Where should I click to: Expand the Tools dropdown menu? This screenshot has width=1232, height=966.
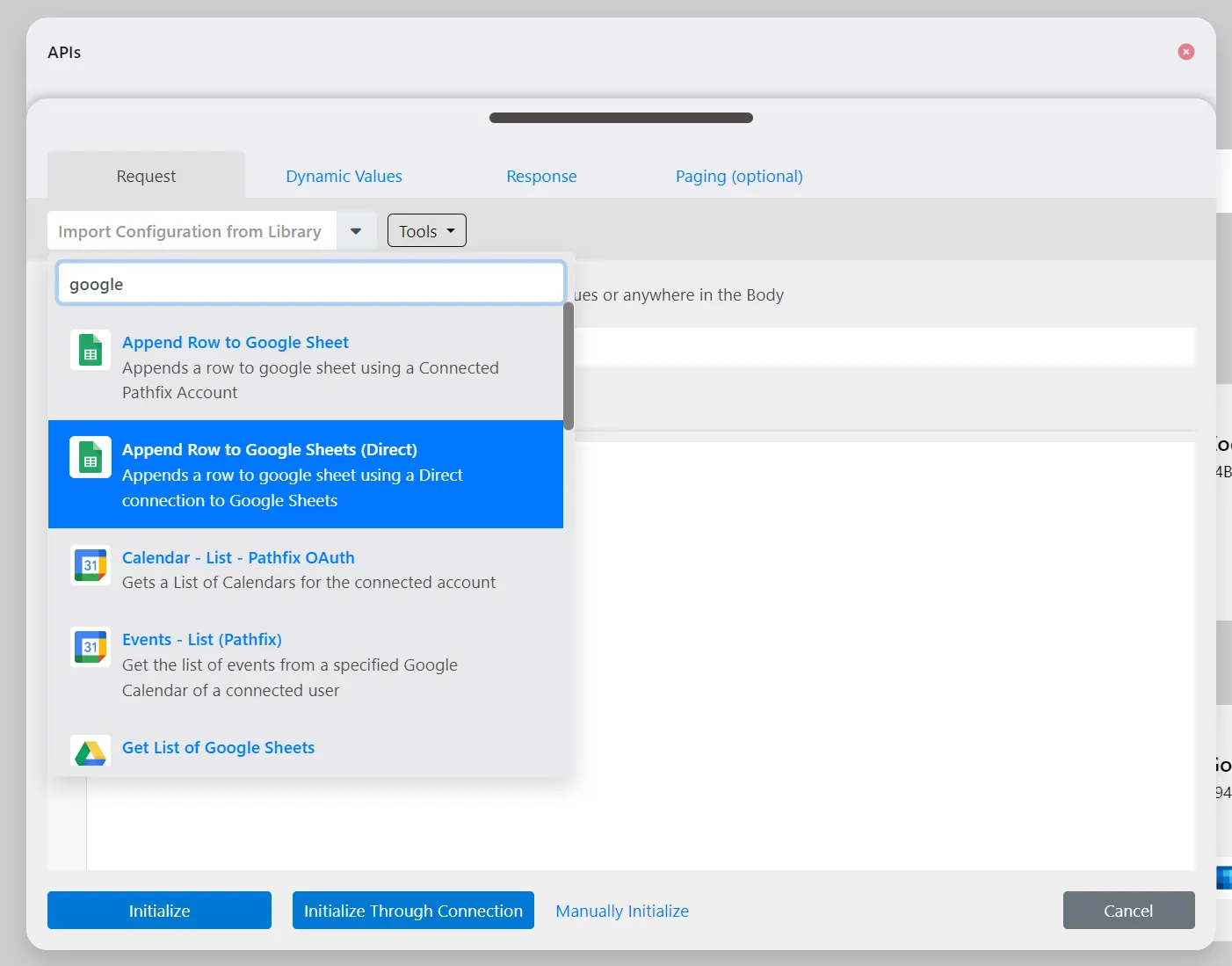427,231
